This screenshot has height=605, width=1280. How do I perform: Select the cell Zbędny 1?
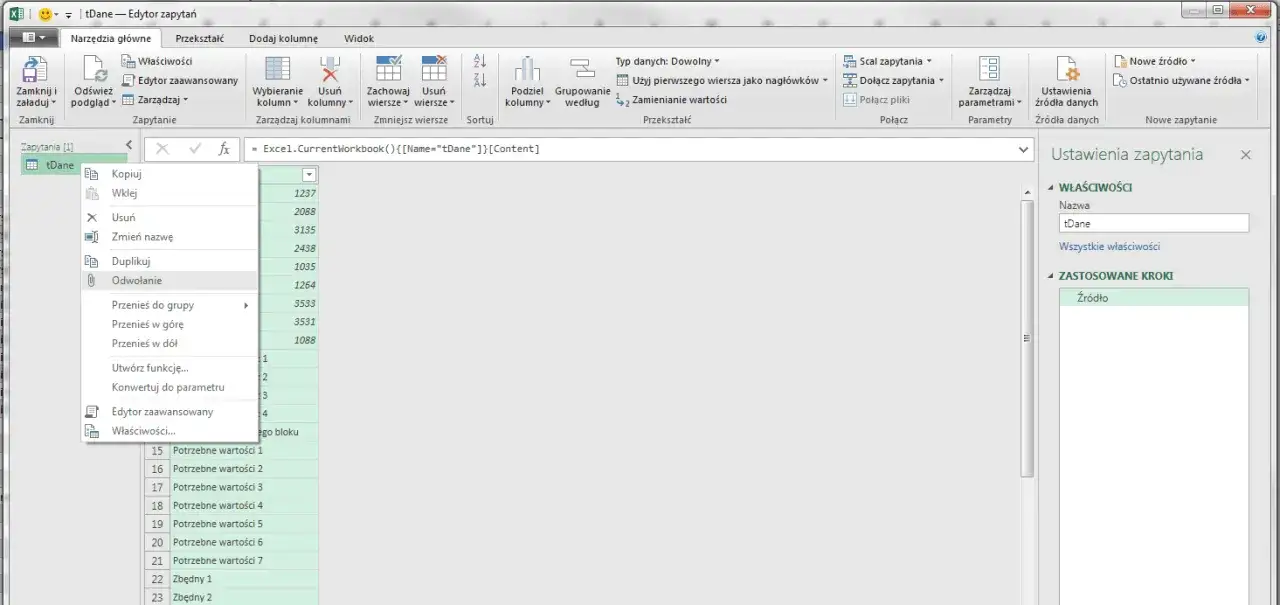click(x=244, y=579)
